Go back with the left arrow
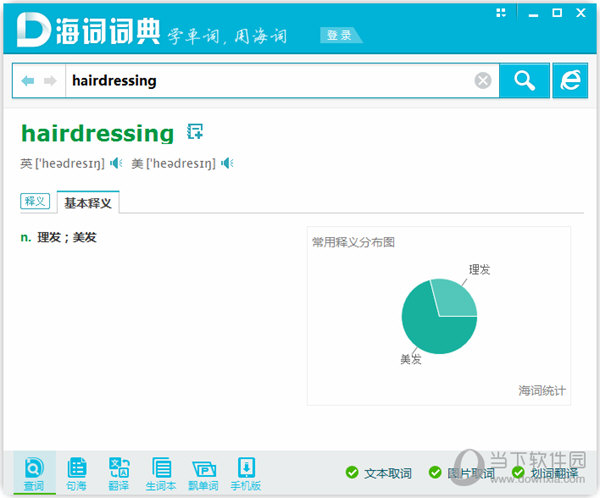Viewport: 600px width, 498px height. pyautogui.click(x=28, y=81)
